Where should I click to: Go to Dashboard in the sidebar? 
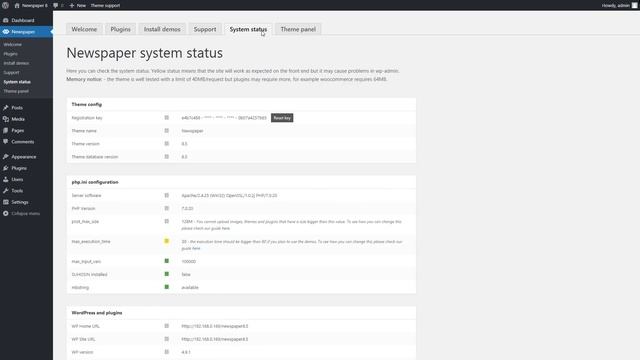(23, 20)
